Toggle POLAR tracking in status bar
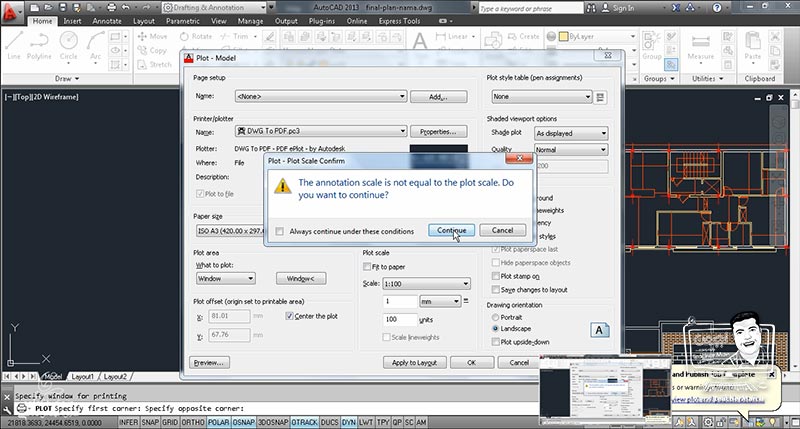Image resolution: width=800 pixels, height=429 pixels. coord(218,422)
